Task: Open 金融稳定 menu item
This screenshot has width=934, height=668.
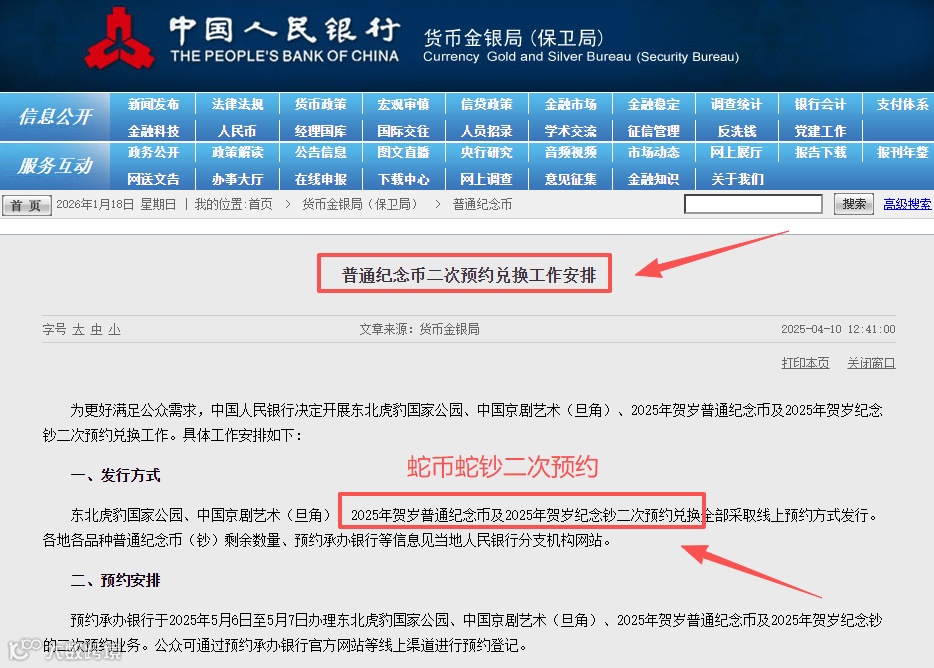Action: [x=653, y=104]
